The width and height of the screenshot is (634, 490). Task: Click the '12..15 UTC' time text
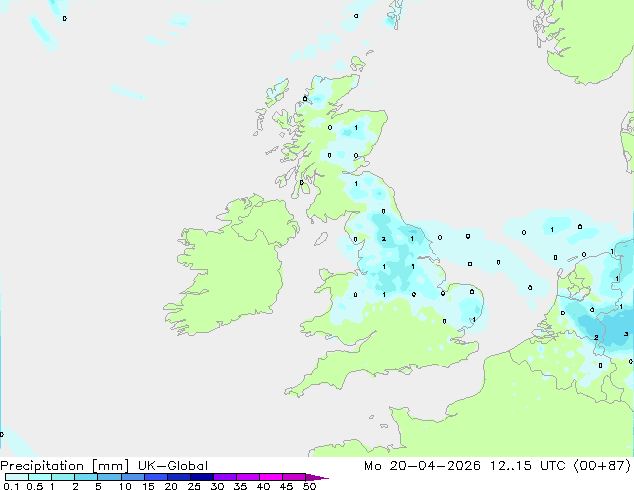click(527, 466)
